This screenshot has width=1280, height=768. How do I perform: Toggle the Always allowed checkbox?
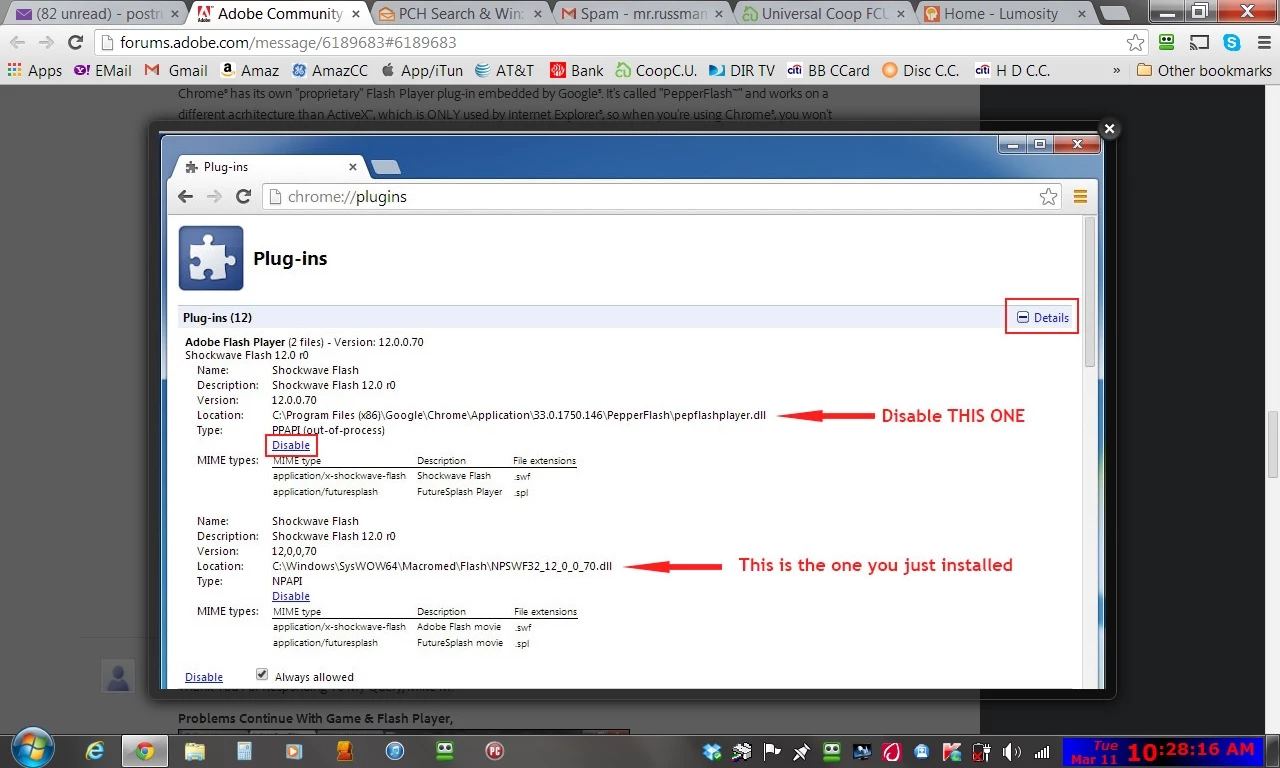tap(262, 675)
